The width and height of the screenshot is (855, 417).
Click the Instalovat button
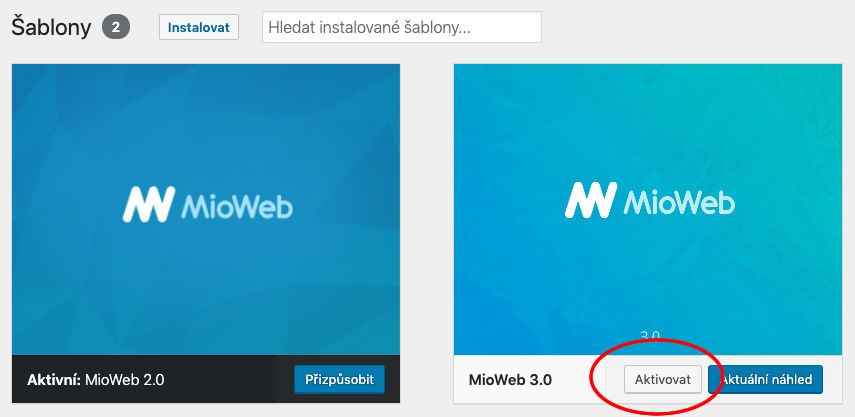(x=198, y=27)
